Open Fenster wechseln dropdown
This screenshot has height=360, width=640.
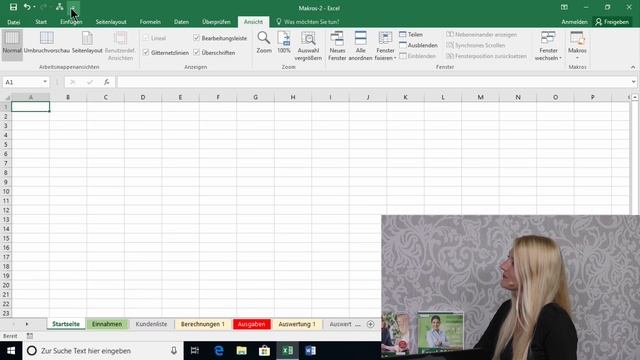[x=548, y=46]
